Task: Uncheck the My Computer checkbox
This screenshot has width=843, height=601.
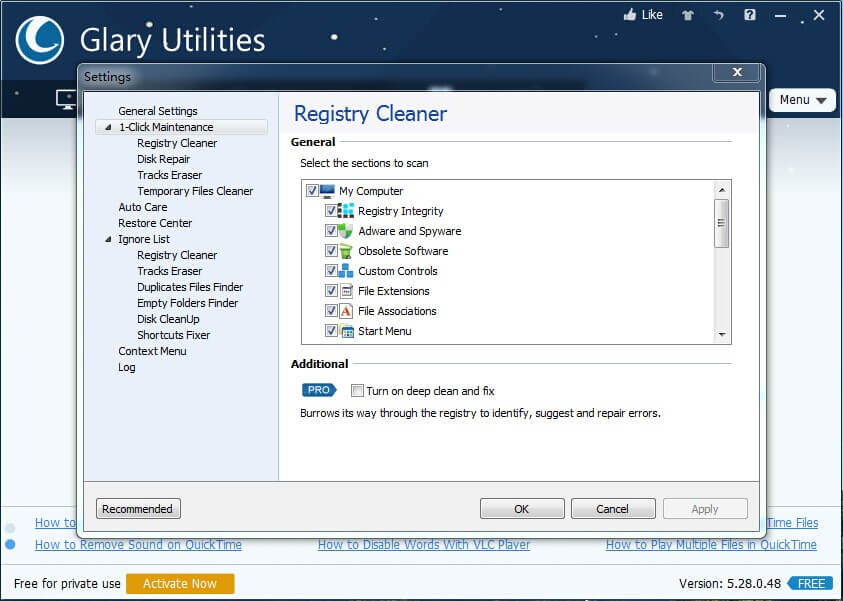Action: 312,191
